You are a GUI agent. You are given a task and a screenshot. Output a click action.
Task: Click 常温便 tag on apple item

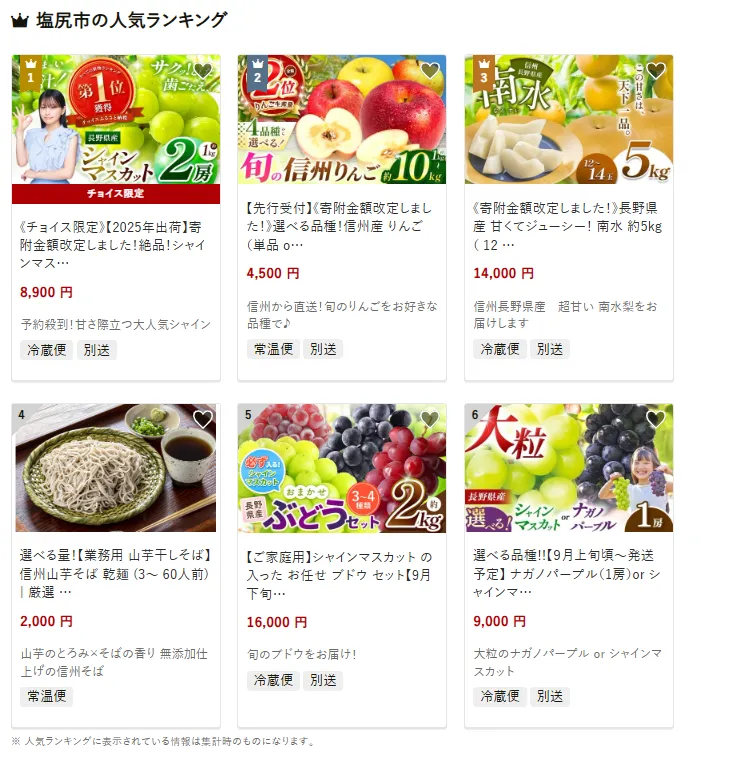(x=273, y=349)
